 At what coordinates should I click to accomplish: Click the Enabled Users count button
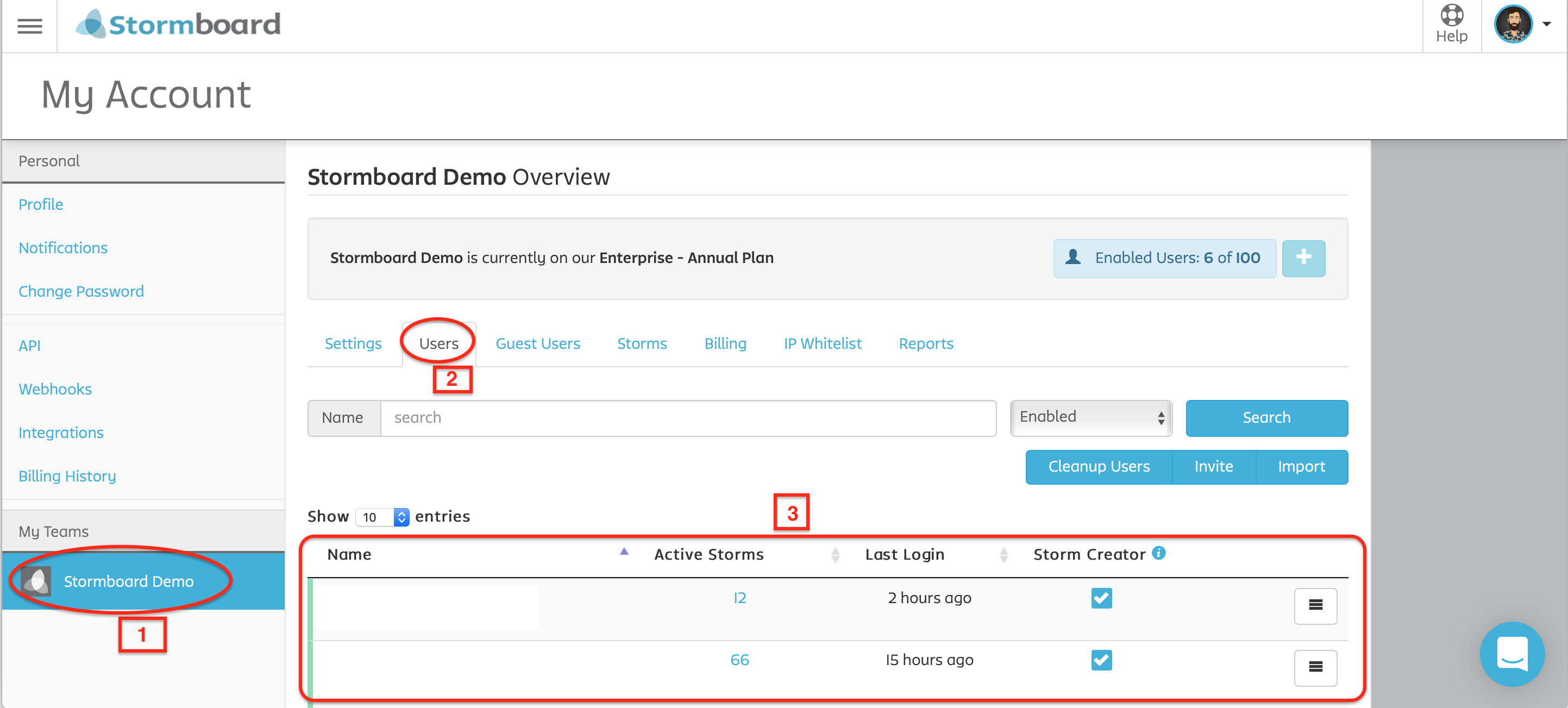pos(1164,258)
